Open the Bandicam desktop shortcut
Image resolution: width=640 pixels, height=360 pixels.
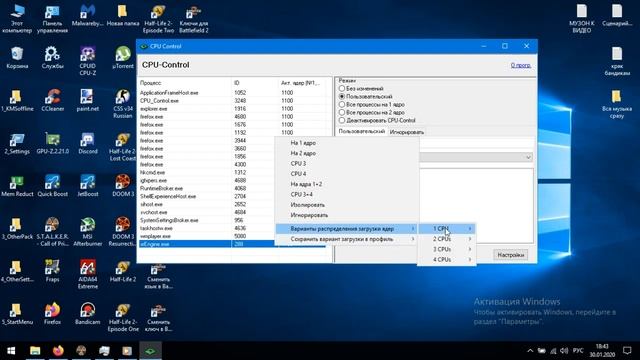[88, 314]
